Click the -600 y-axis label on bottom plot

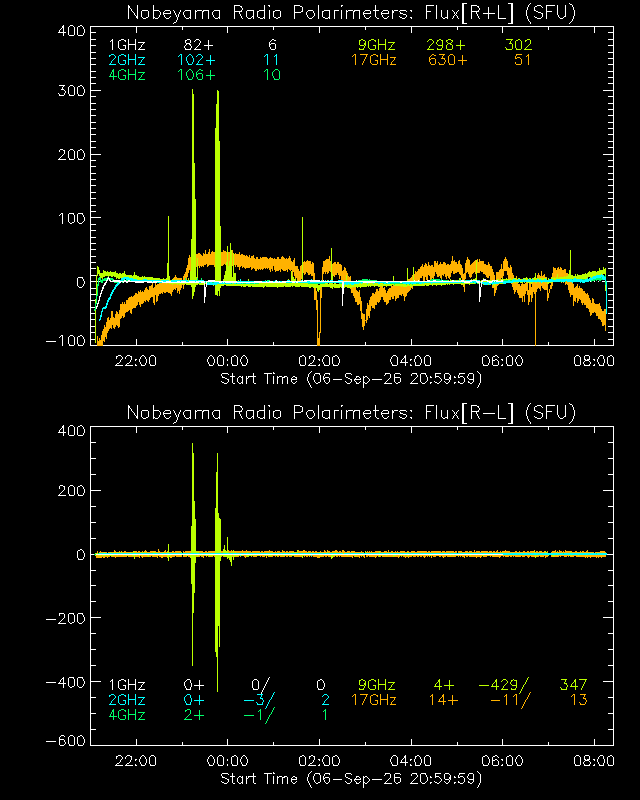[66, 741]
